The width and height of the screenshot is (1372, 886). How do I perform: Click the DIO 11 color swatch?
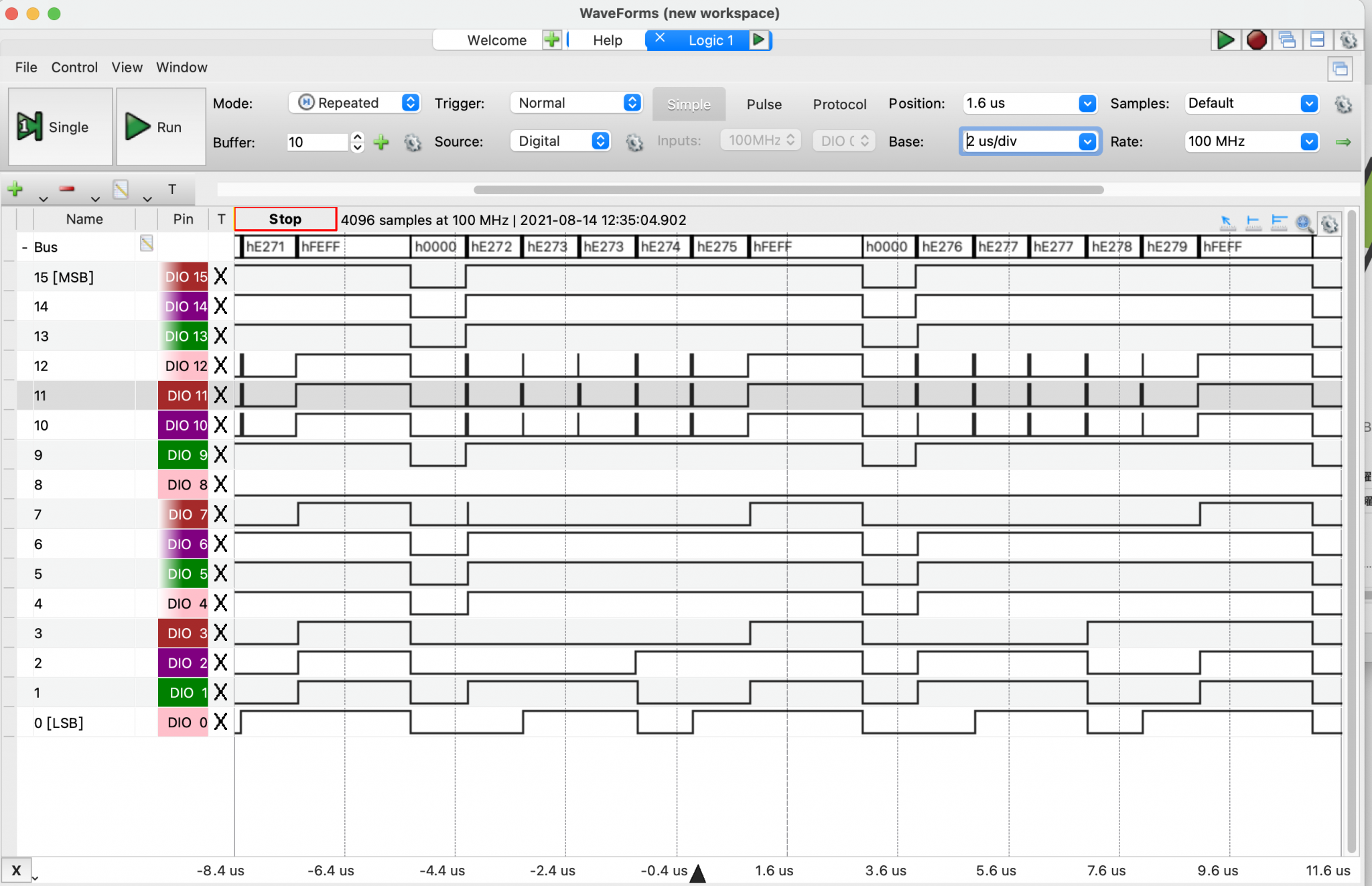(x=183, y=395)
